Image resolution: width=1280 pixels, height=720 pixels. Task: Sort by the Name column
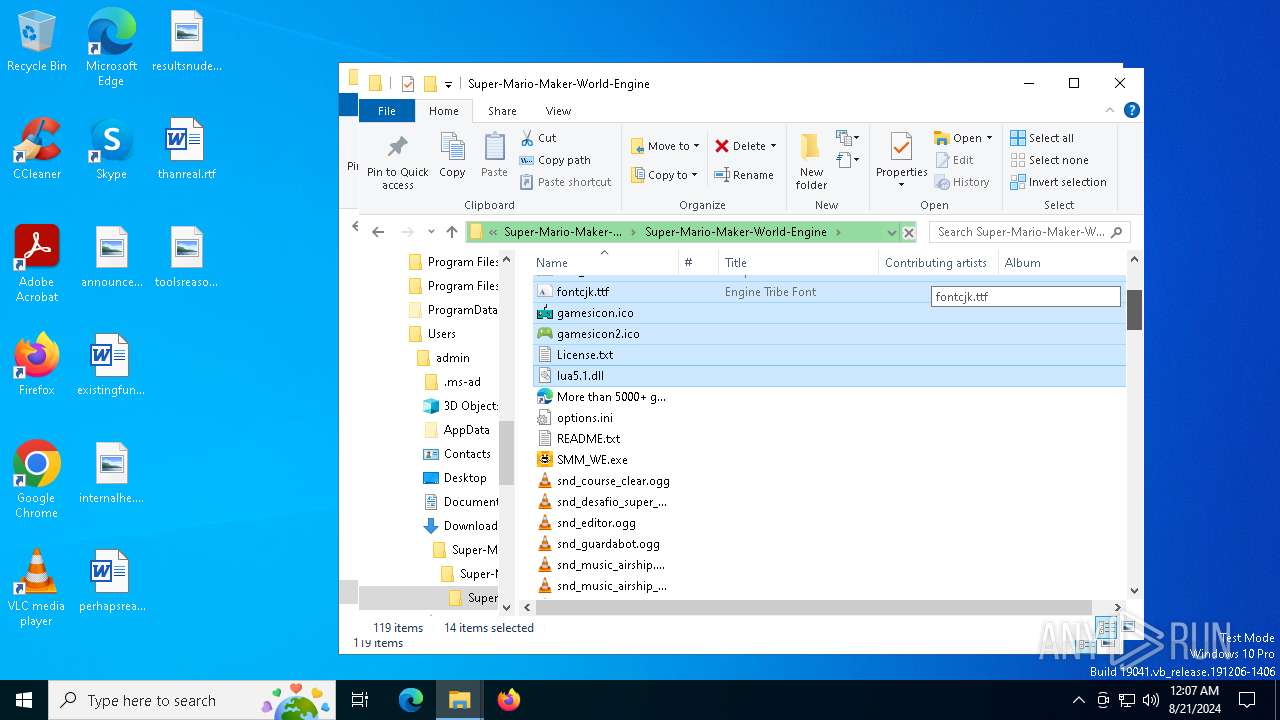tap(604, 263)
